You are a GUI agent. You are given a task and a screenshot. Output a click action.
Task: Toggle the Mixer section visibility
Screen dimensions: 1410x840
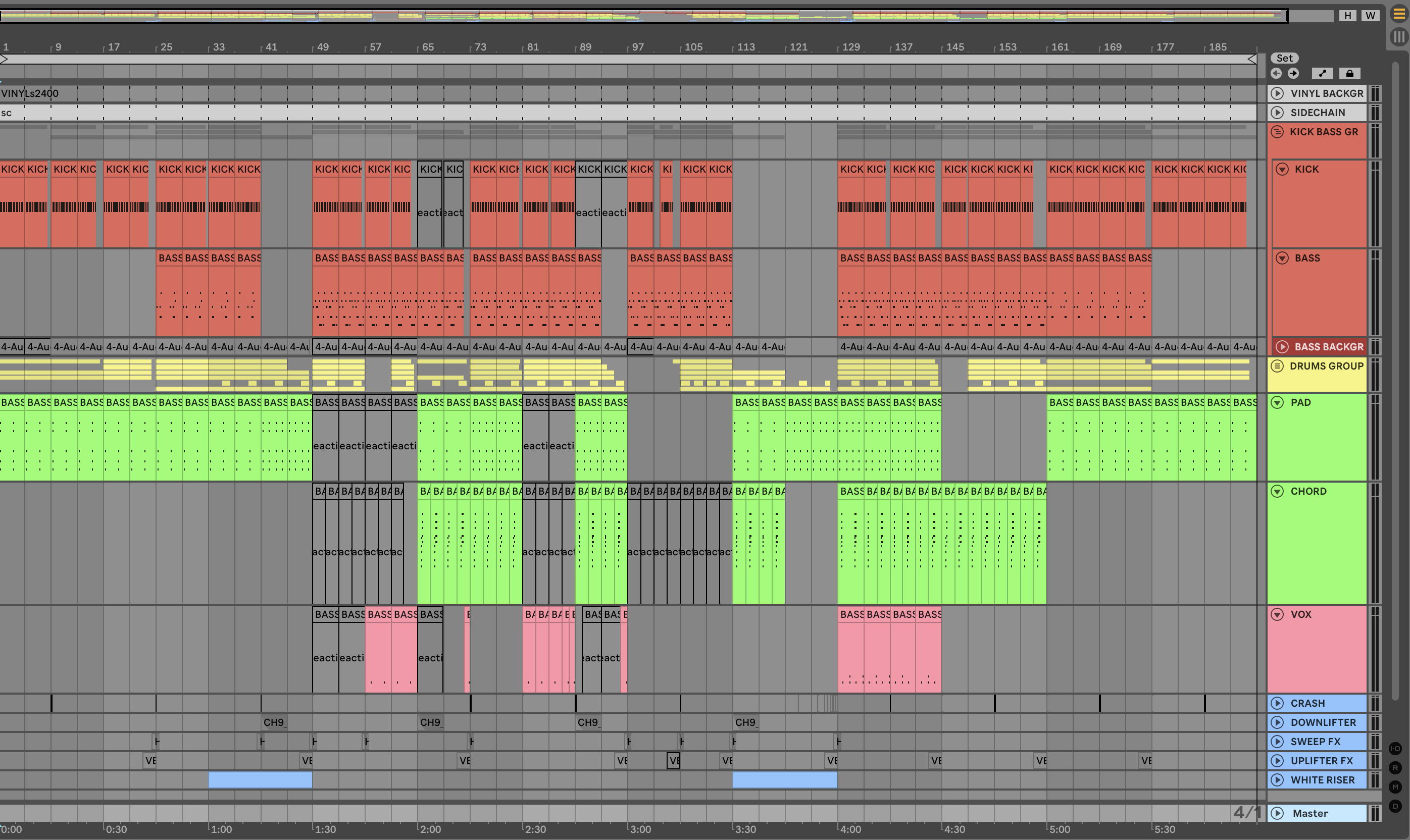[x=1395, y=787]
